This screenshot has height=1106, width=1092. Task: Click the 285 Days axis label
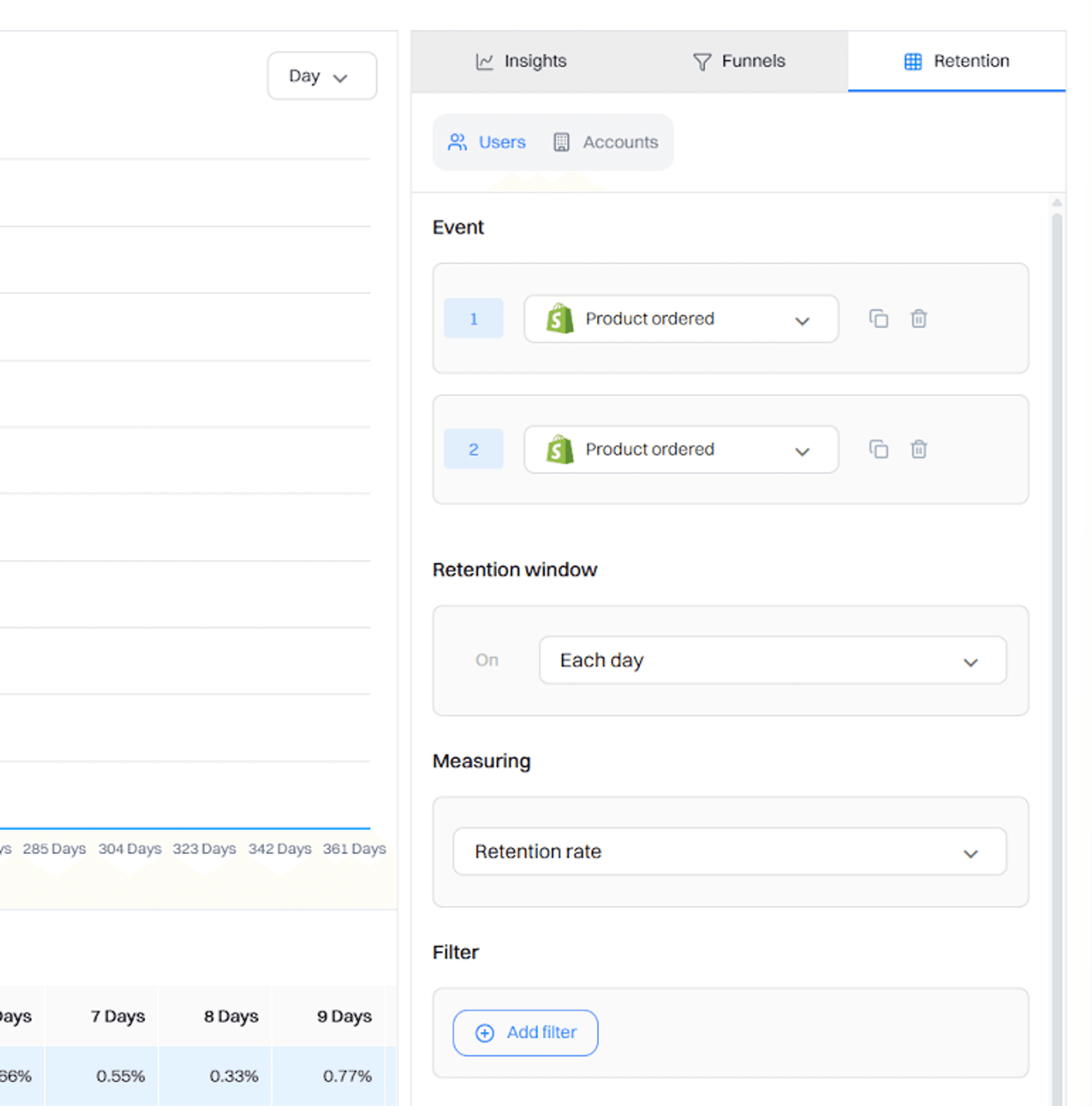[54, 849]
